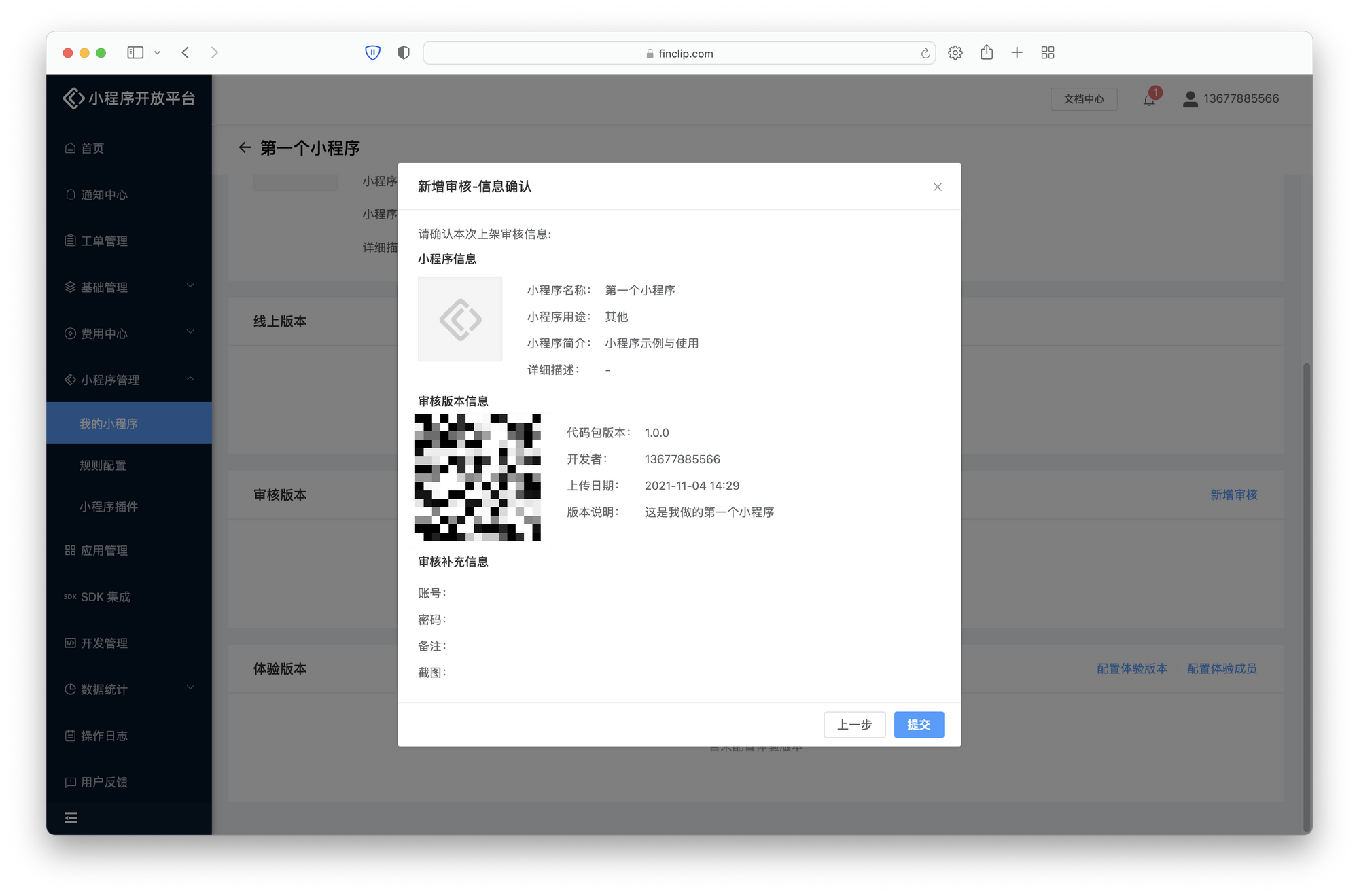
Task: Click the mini program logo thumbnail
Action: coord(460,319)
